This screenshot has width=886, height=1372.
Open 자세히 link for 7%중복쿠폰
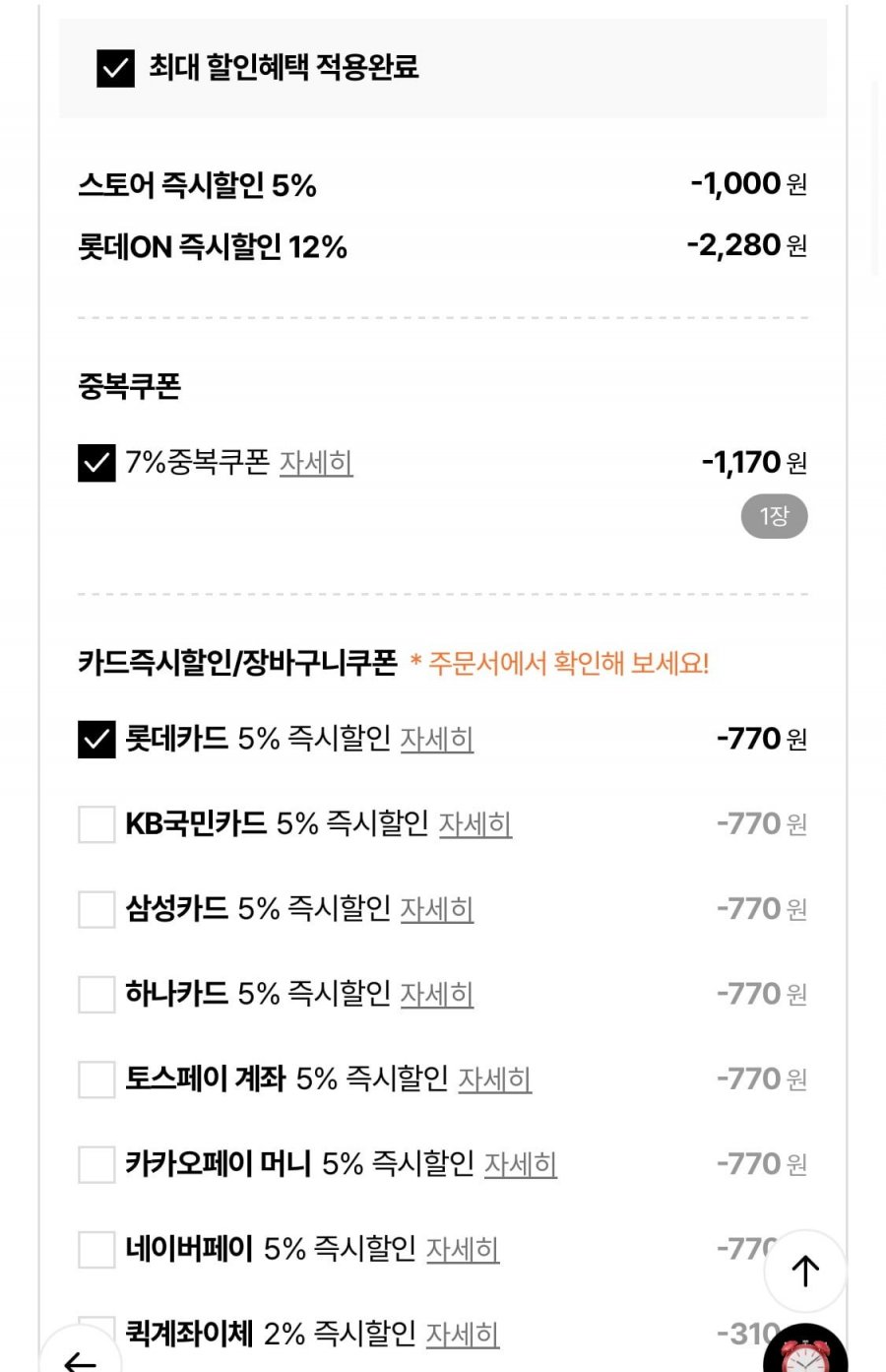pos(316,463)
